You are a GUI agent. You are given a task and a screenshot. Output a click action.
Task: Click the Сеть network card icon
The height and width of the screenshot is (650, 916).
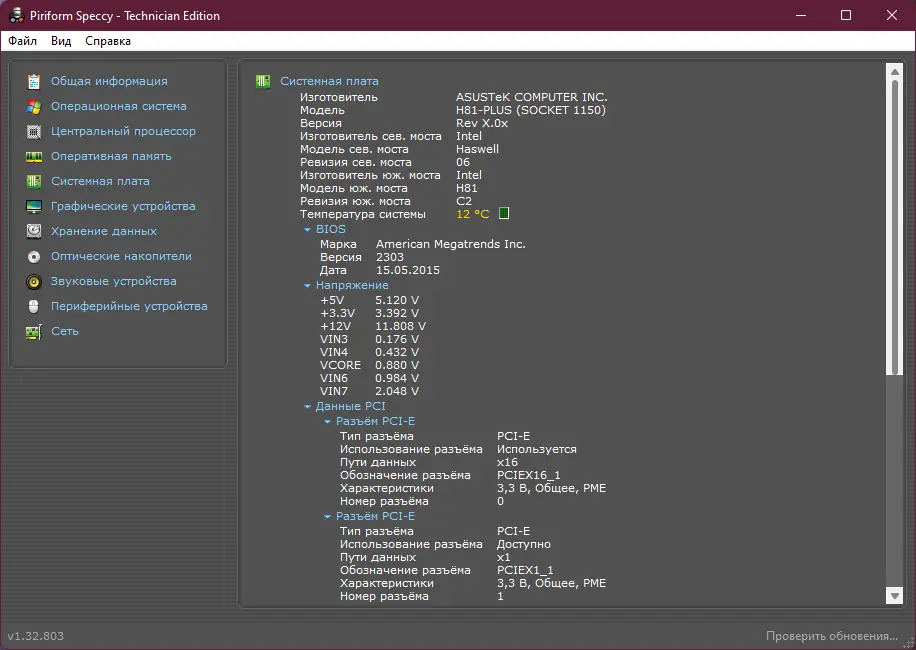(34, 332)
